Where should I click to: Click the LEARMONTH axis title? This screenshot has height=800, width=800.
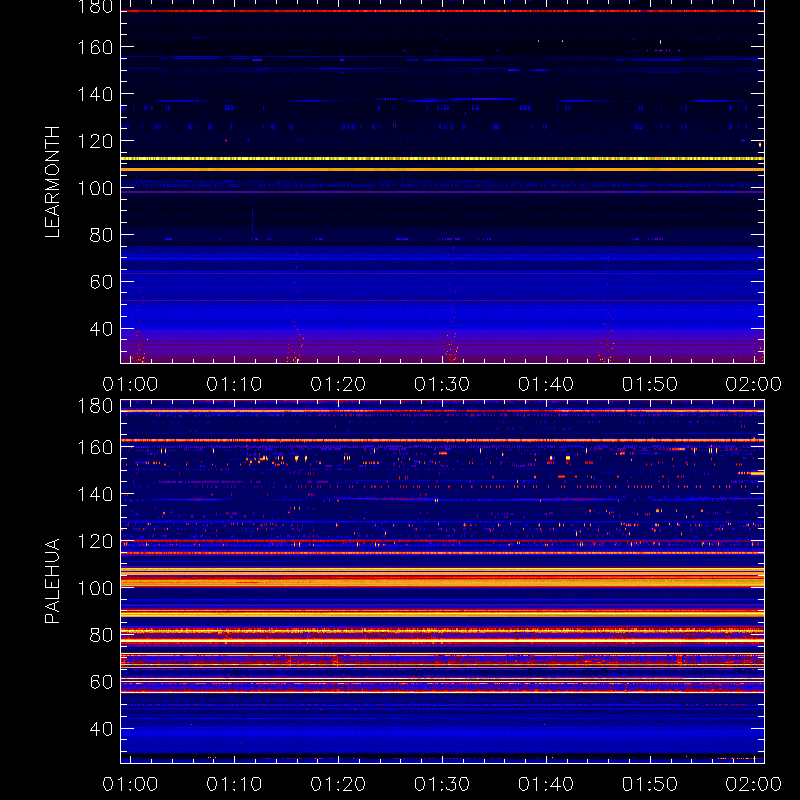click(52, 182)
